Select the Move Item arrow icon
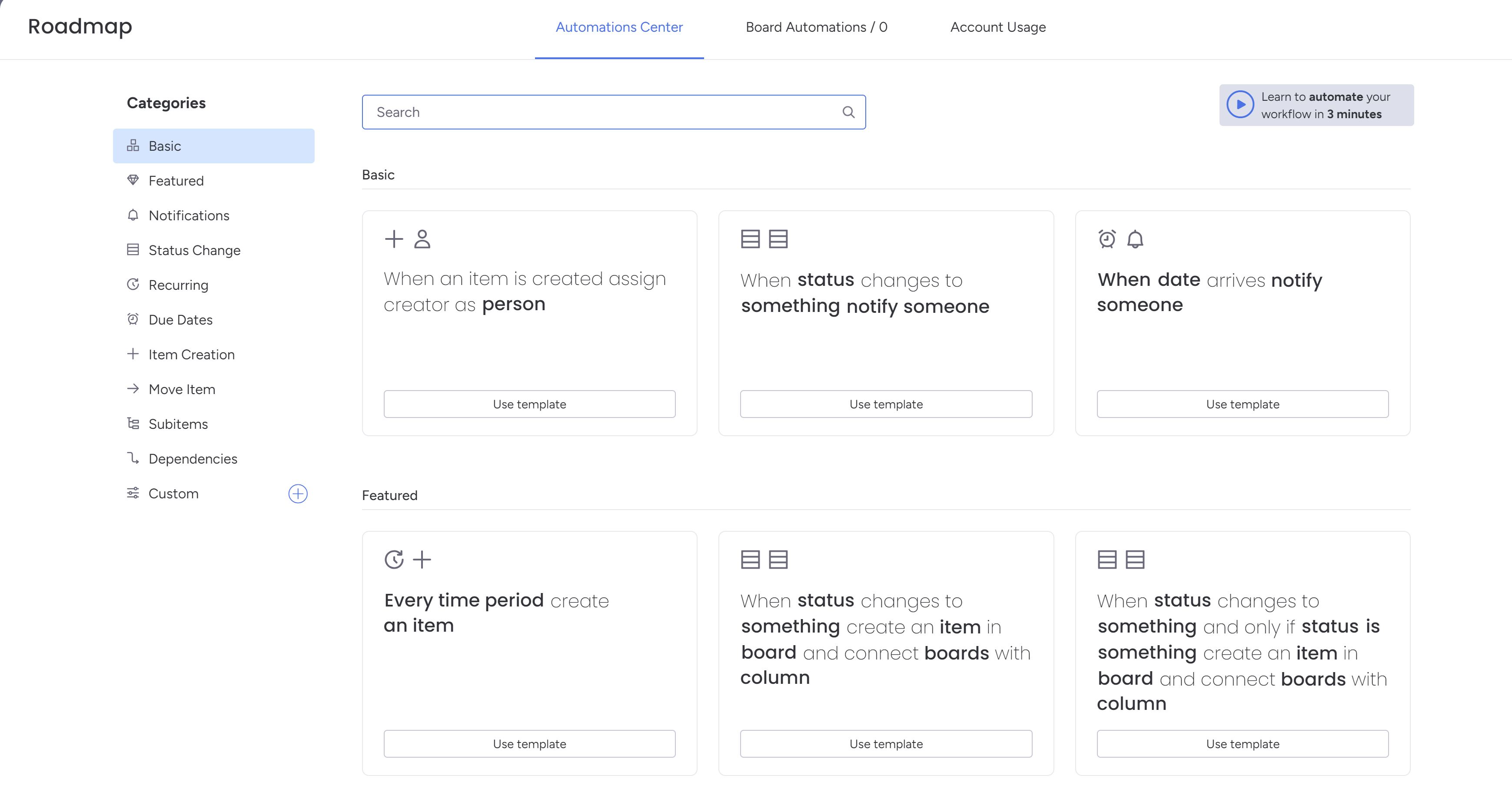This screenshot has height=792, width=1512. pyautogui.click(x=133, y=389)
